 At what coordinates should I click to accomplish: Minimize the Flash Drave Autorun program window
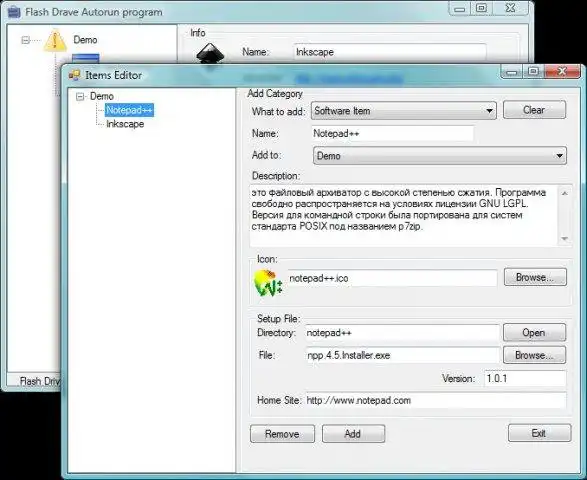click(x=460, y=8)
